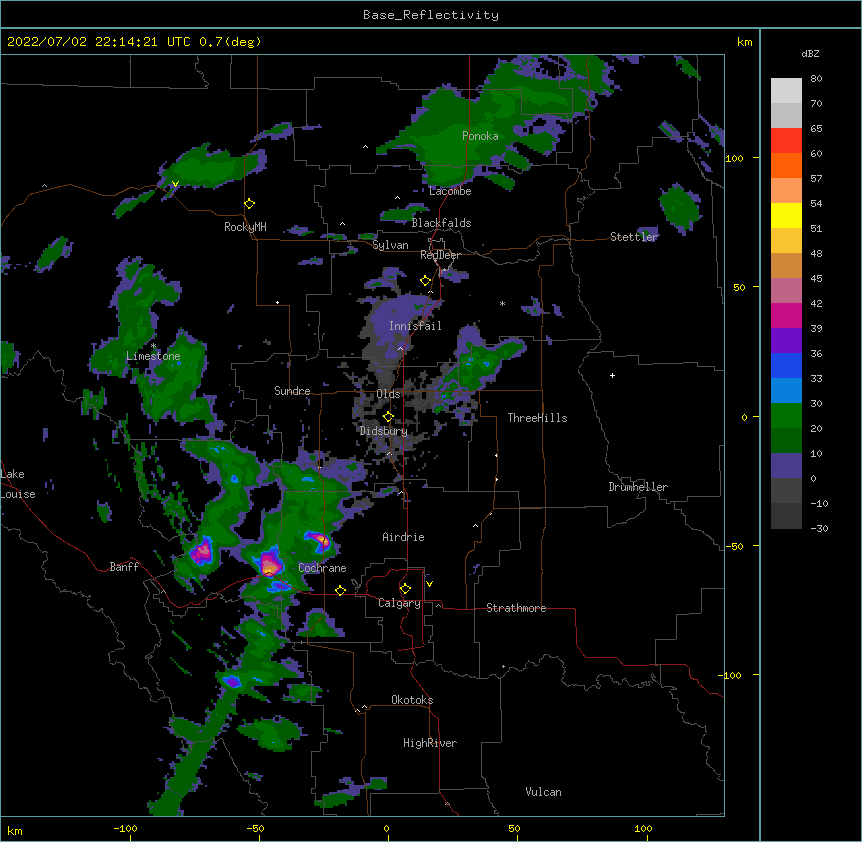Select the Strathmore label

(x=516, y=608)
